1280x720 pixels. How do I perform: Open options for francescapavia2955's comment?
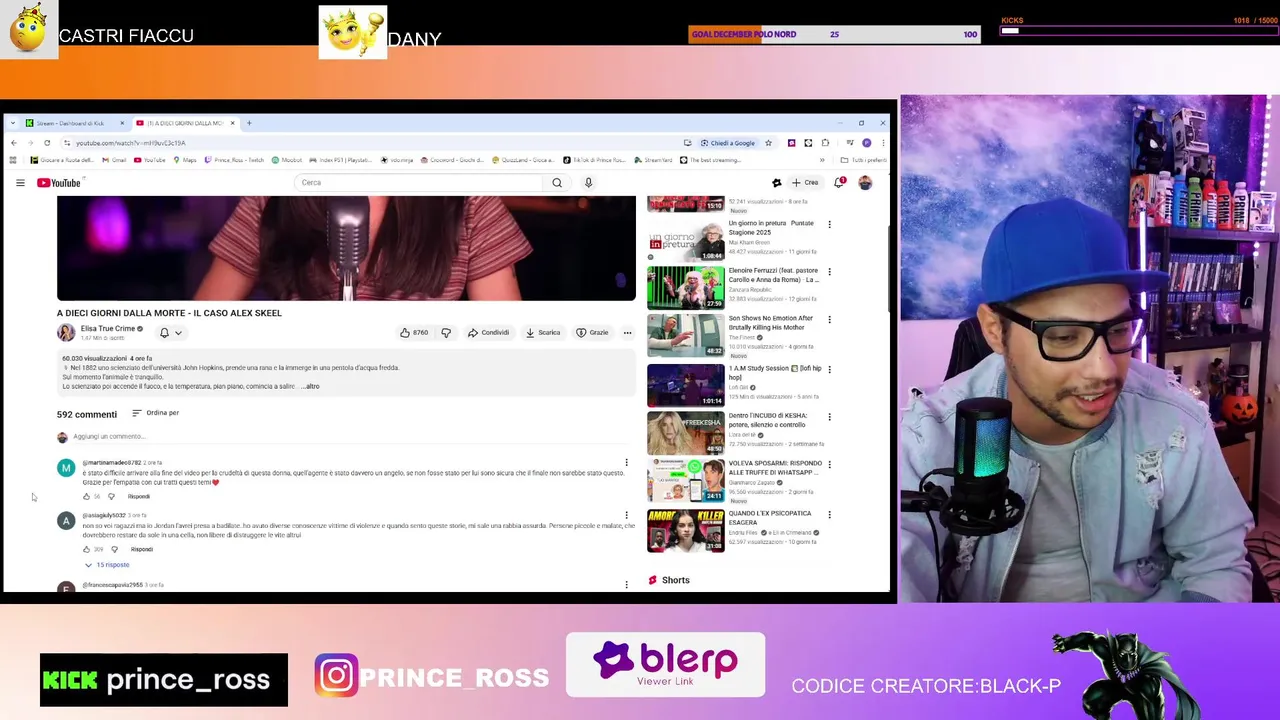pyautogui.click(x=626, y=585)
